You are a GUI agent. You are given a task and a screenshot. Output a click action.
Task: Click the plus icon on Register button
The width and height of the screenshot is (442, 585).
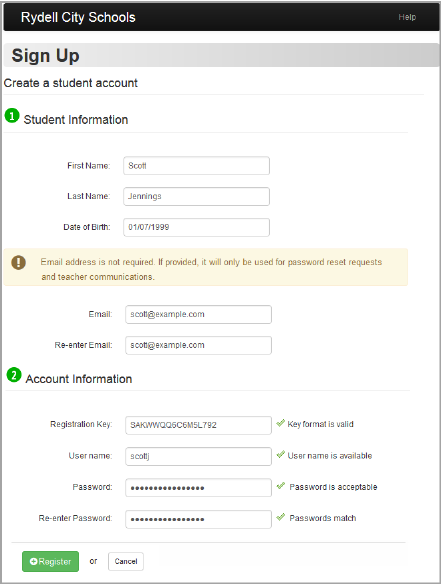point(34,561)
